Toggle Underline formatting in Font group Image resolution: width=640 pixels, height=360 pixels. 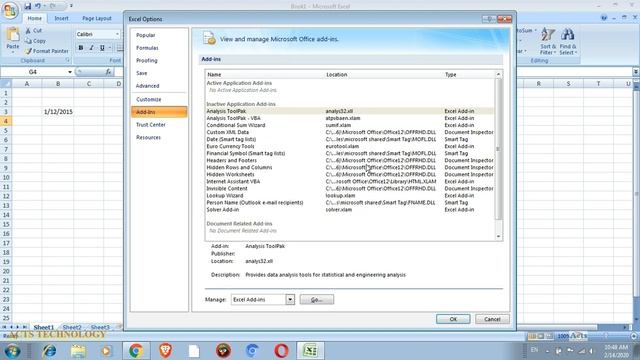[102, 48]
